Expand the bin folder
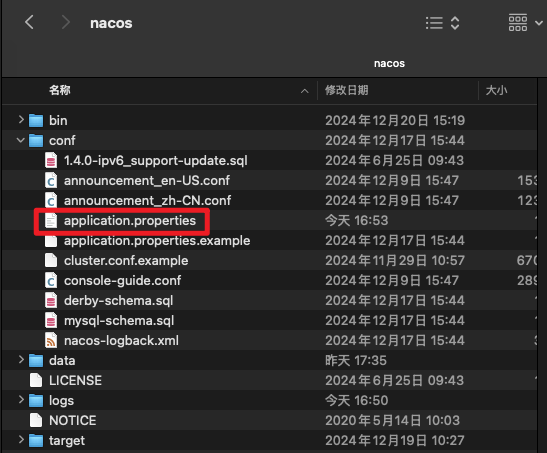 click(x=21, y=120)
